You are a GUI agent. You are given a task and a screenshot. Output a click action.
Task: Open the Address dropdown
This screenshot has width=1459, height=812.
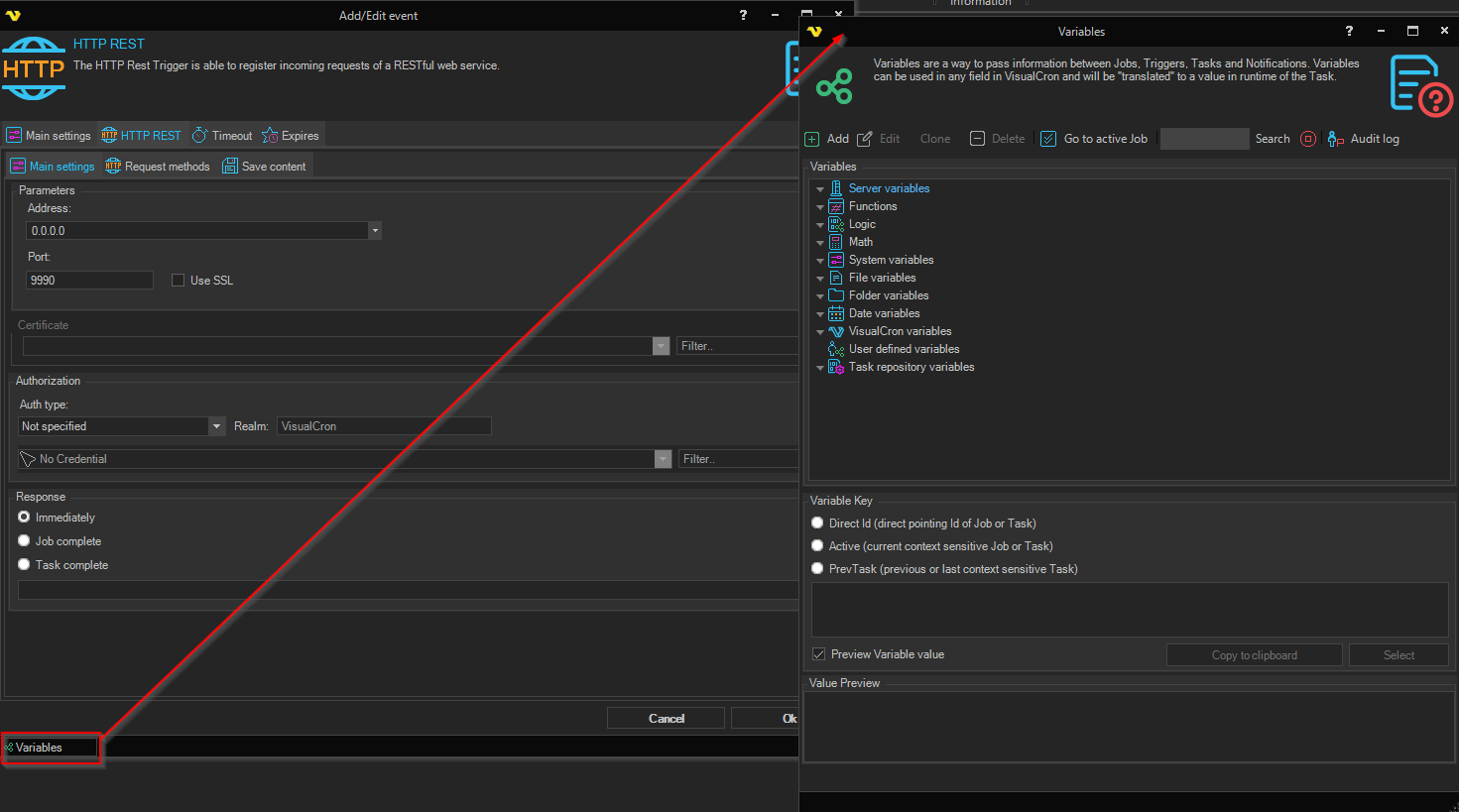(x=375, y=231)
